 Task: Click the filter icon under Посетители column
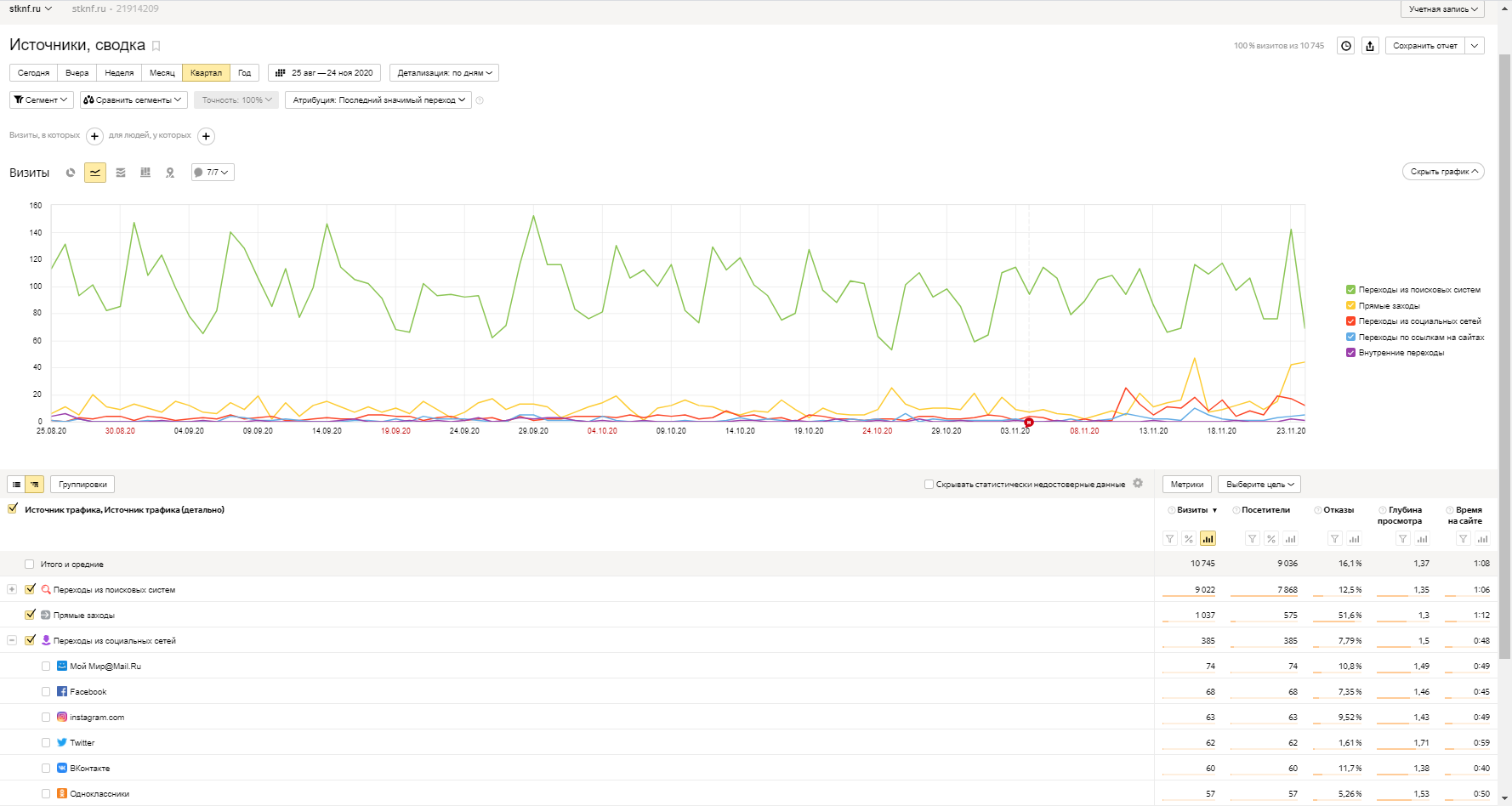[x=1252, y=539]
